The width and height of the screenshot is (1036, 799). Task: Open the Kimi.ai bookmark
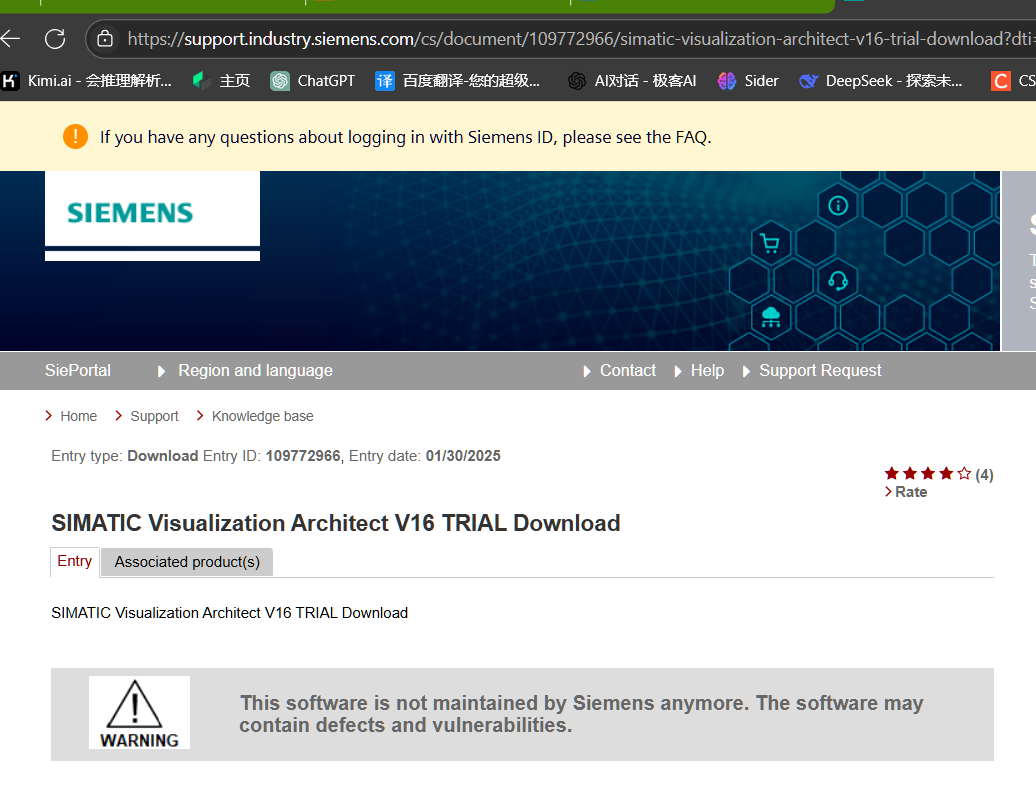[86, 81]
